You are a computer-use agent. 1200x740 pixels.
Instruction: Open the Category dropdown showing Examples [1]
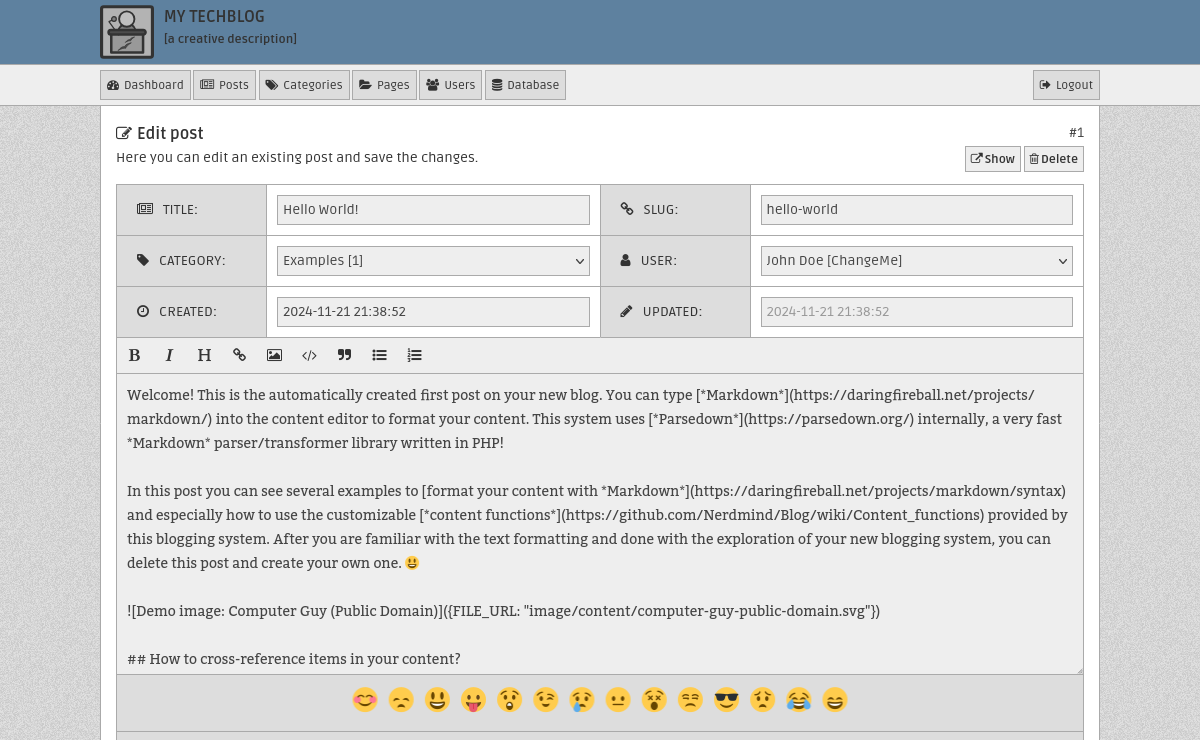[433, 261]
